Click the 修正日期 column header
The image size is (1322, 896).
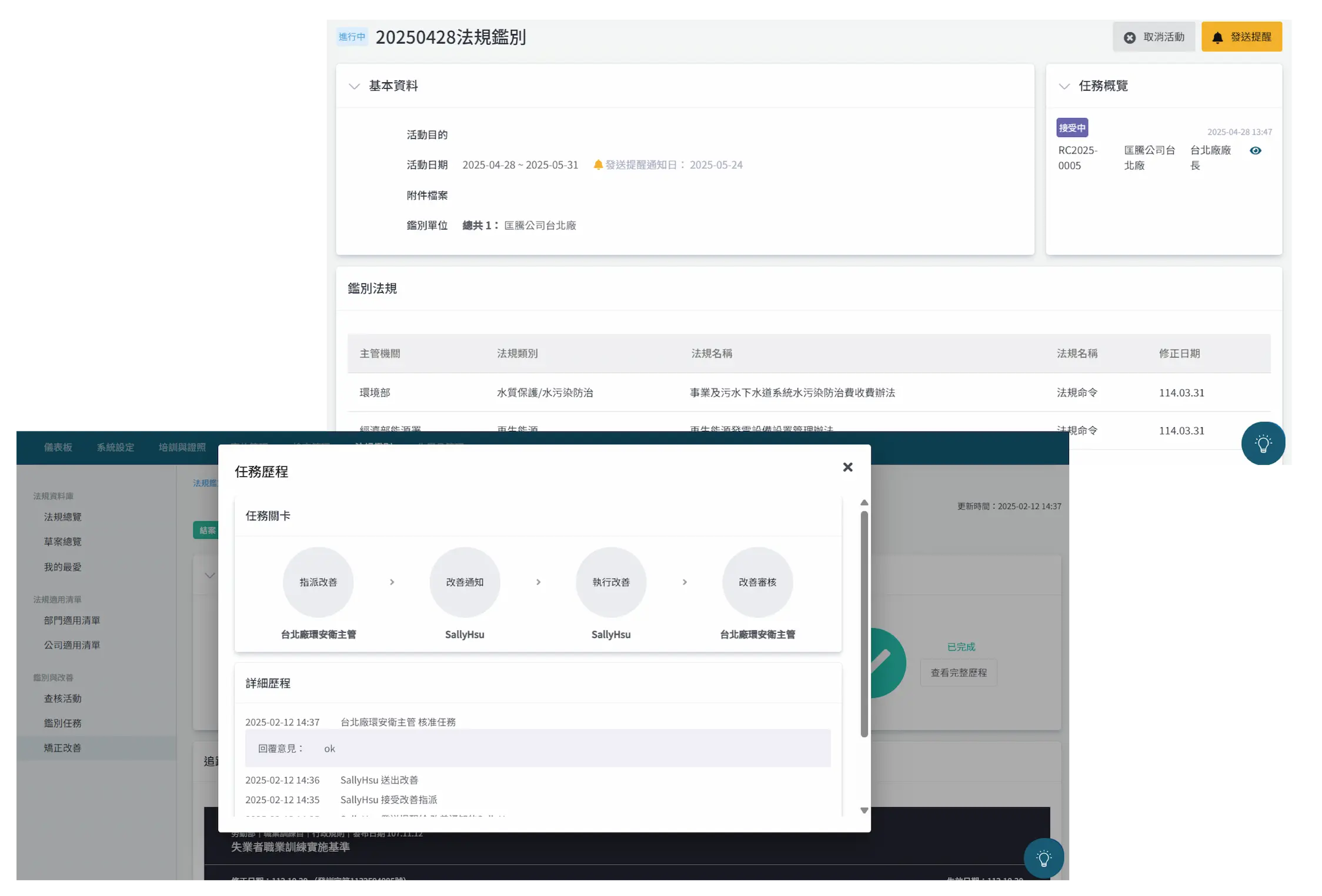click(x=1179, y=353)
